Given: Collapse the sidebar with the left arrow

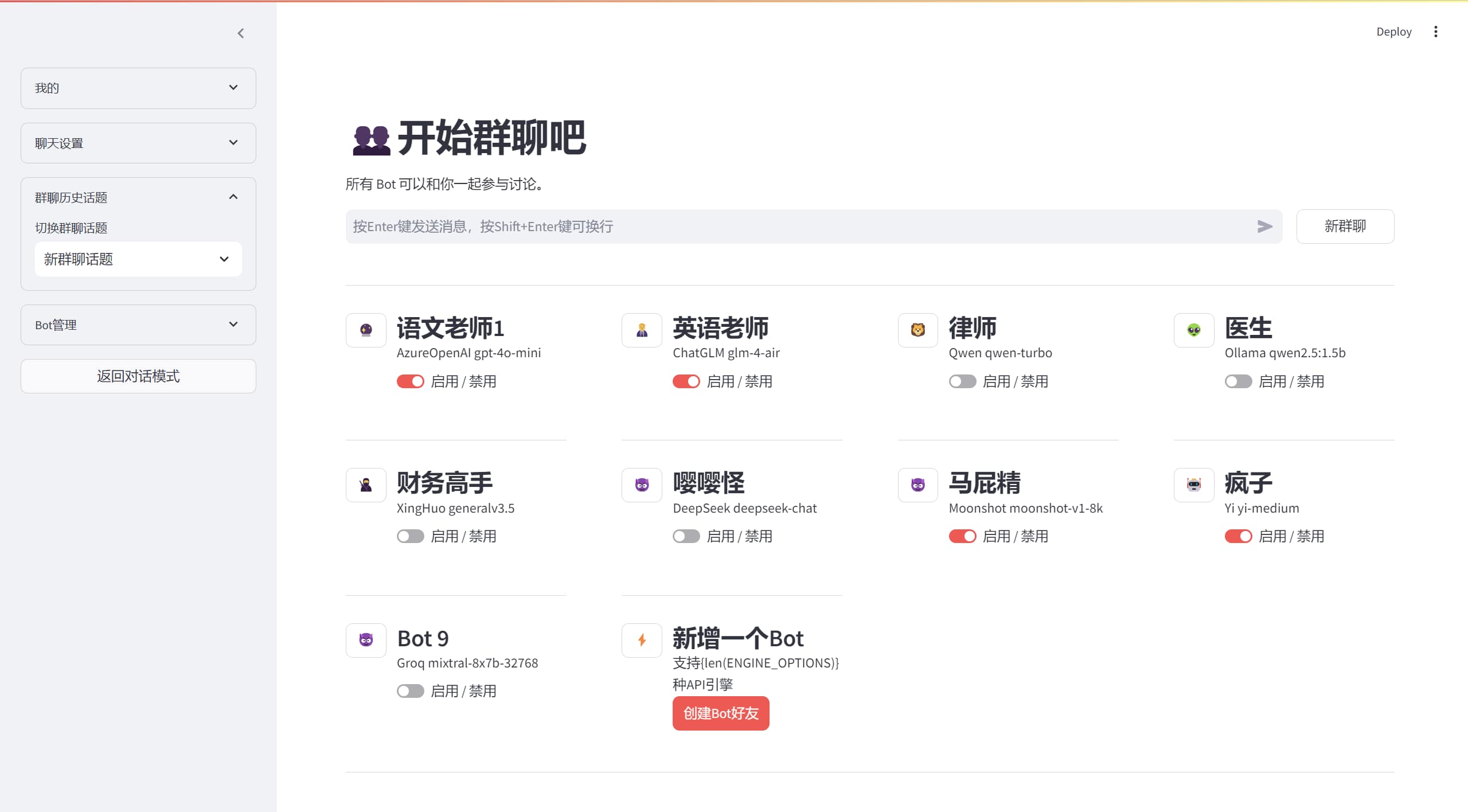Looking at the screenshot, I should pyautogui.click(x=241, y=33).
